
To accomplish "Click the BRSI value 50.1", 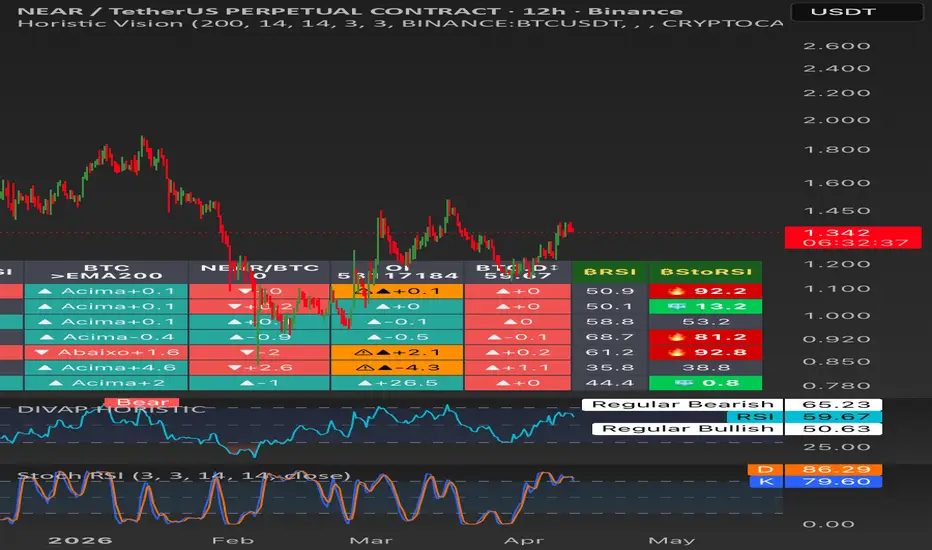I will 609,307.
